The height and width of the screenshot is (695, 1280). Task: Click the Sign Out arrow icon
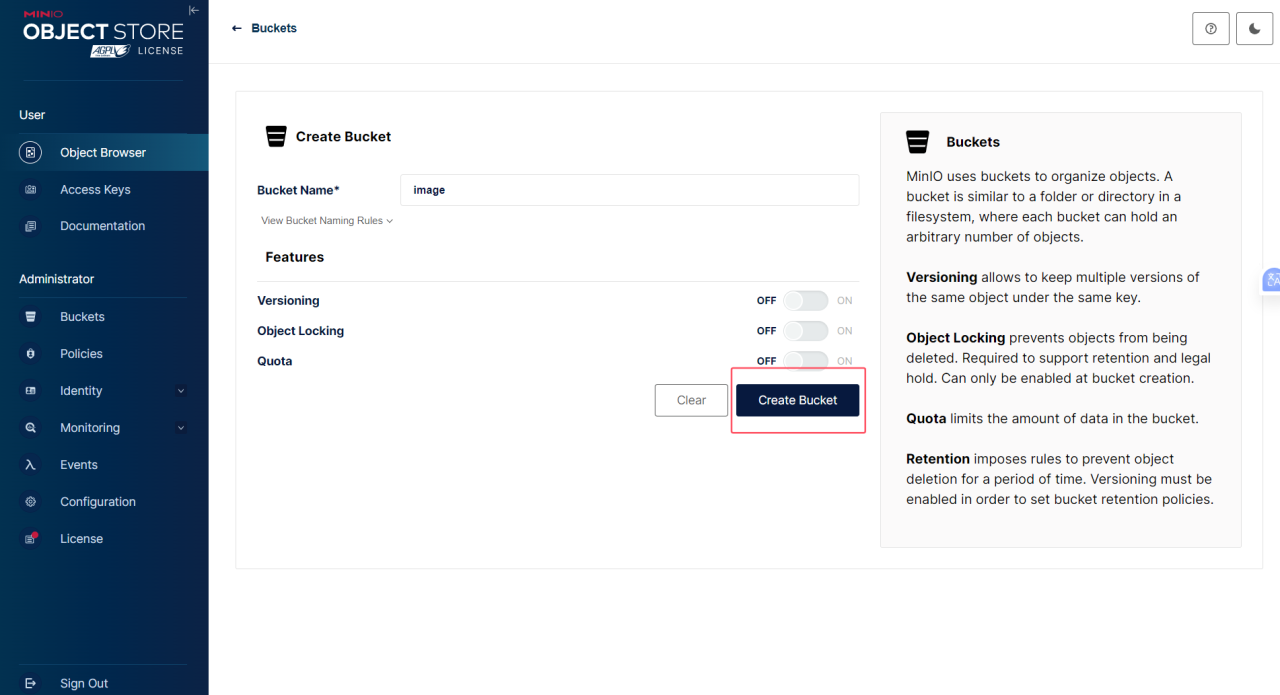[31, 683]
